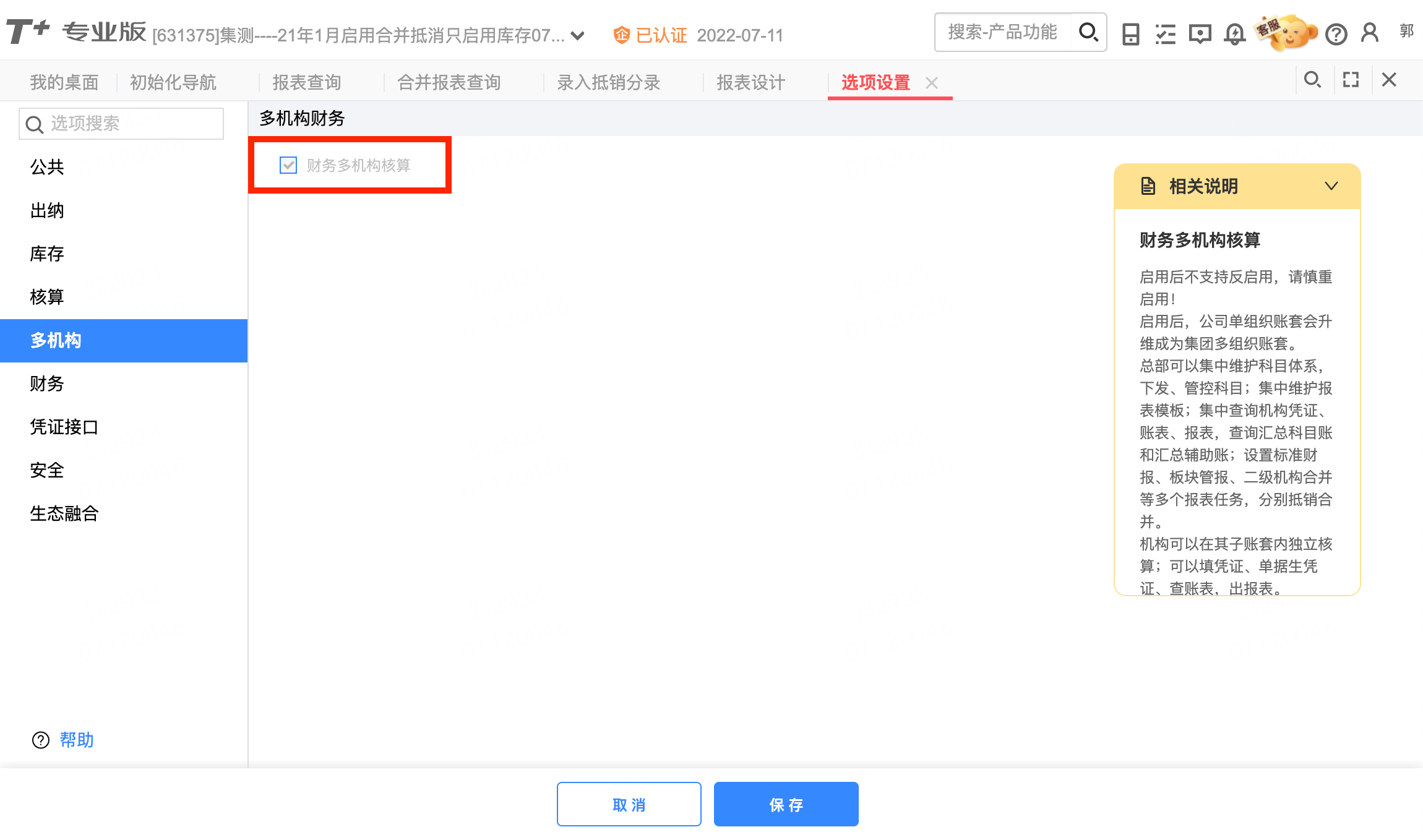Open the message screen icon in header

1200,34
